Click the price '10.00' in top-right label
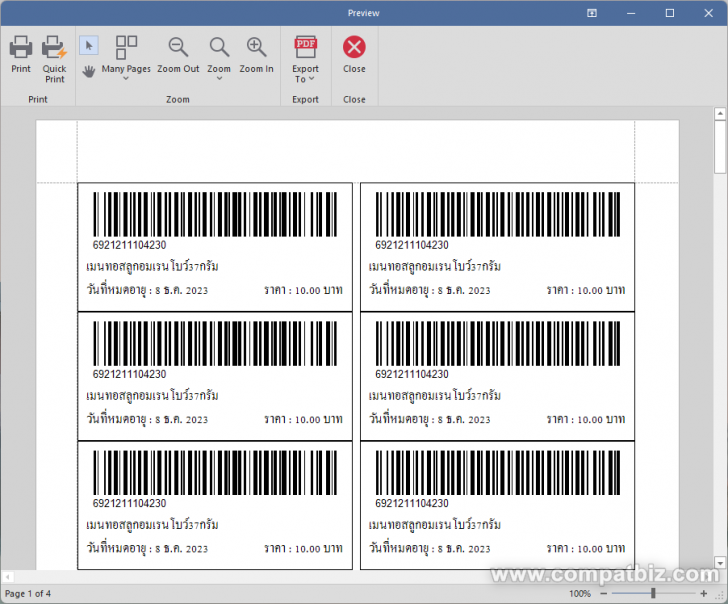 pos(590,291)
